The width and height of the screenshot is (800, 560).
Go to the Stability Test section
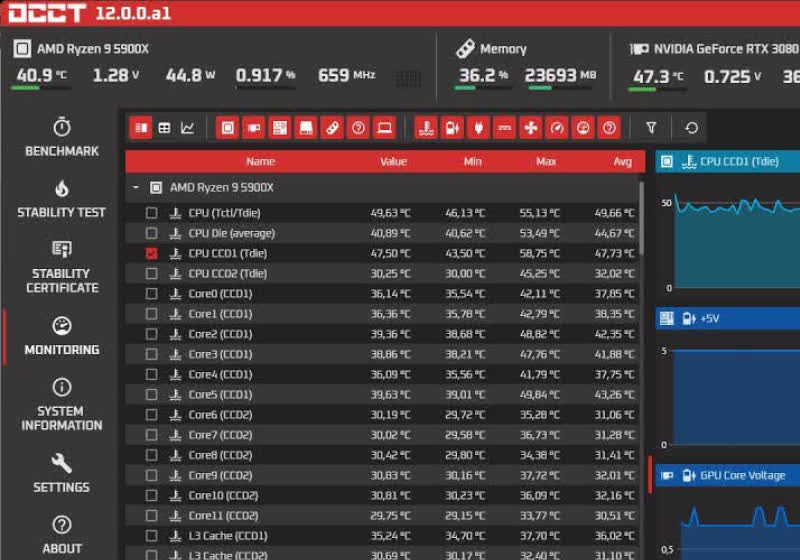pos(62,199)
